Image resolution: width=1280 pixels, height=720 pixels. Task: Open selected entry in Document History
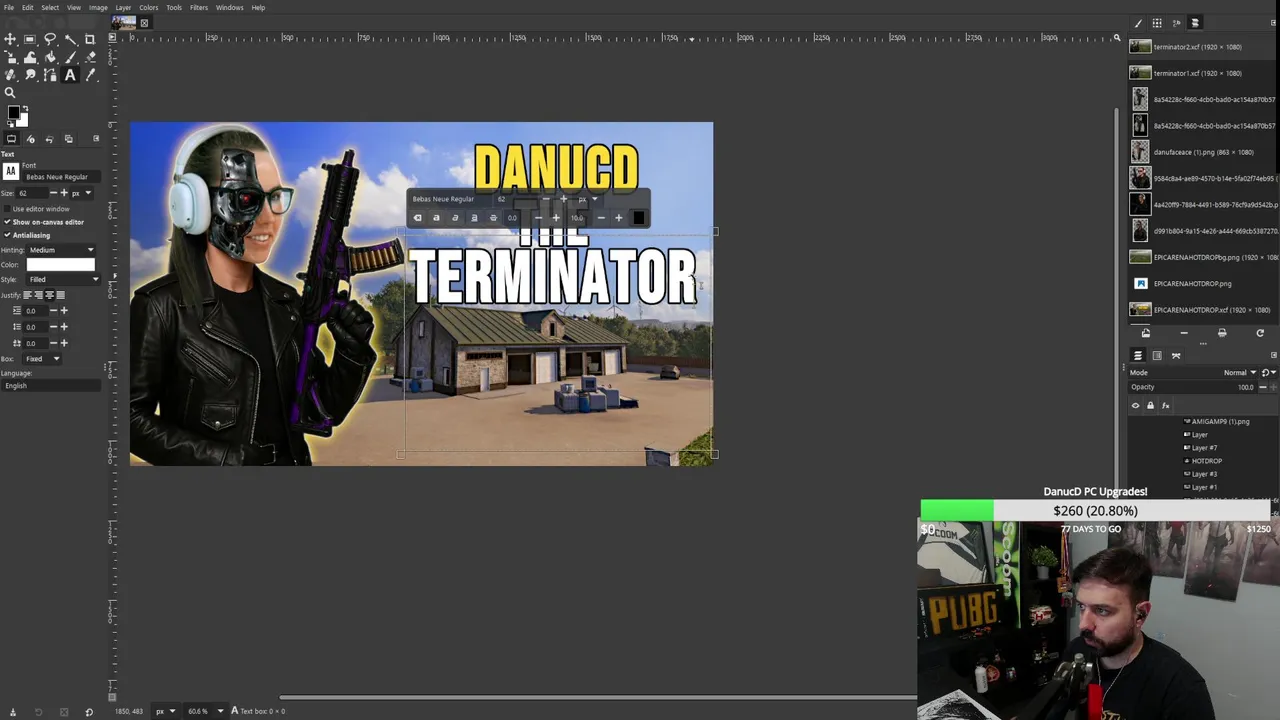[1146, 333]
